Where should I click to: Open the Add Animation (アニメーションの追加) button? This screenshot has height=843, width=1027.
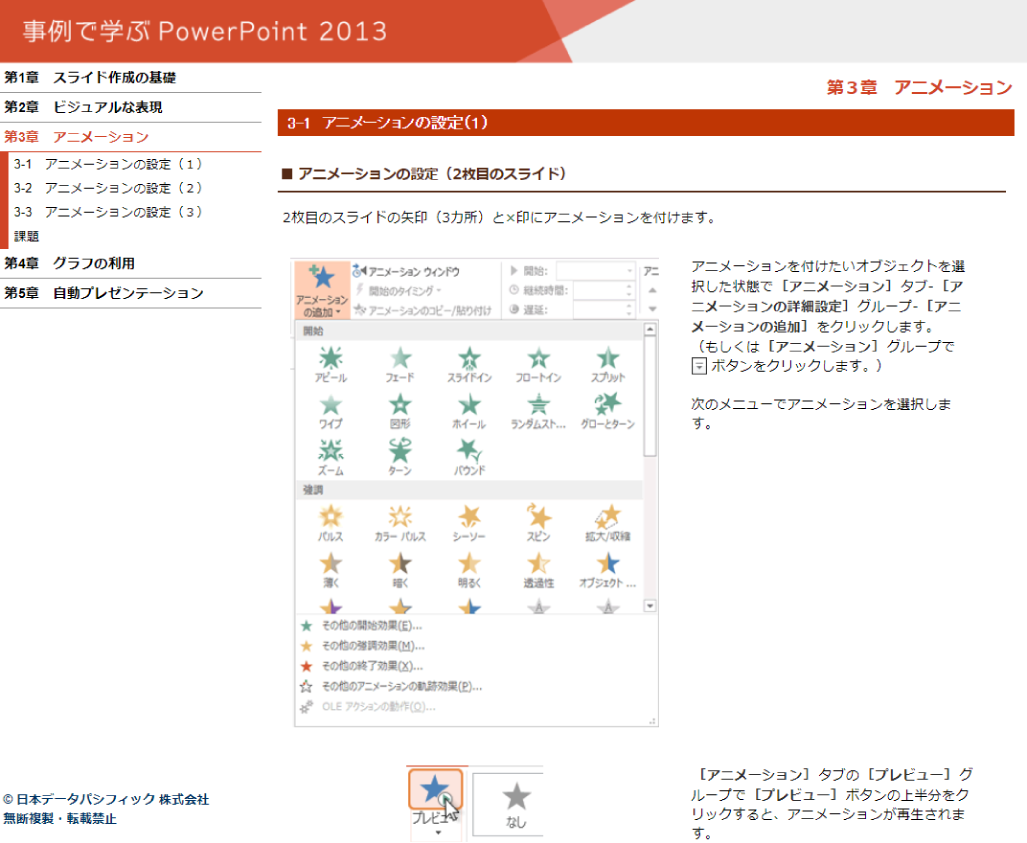(321, 290)
